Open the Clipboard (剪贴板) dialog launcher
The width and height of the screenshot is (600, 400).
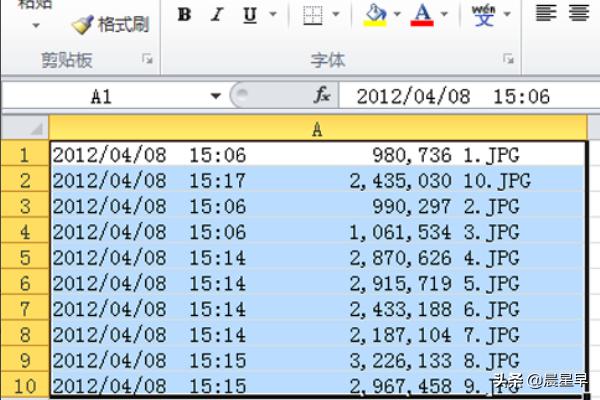[x=148, y=62]
